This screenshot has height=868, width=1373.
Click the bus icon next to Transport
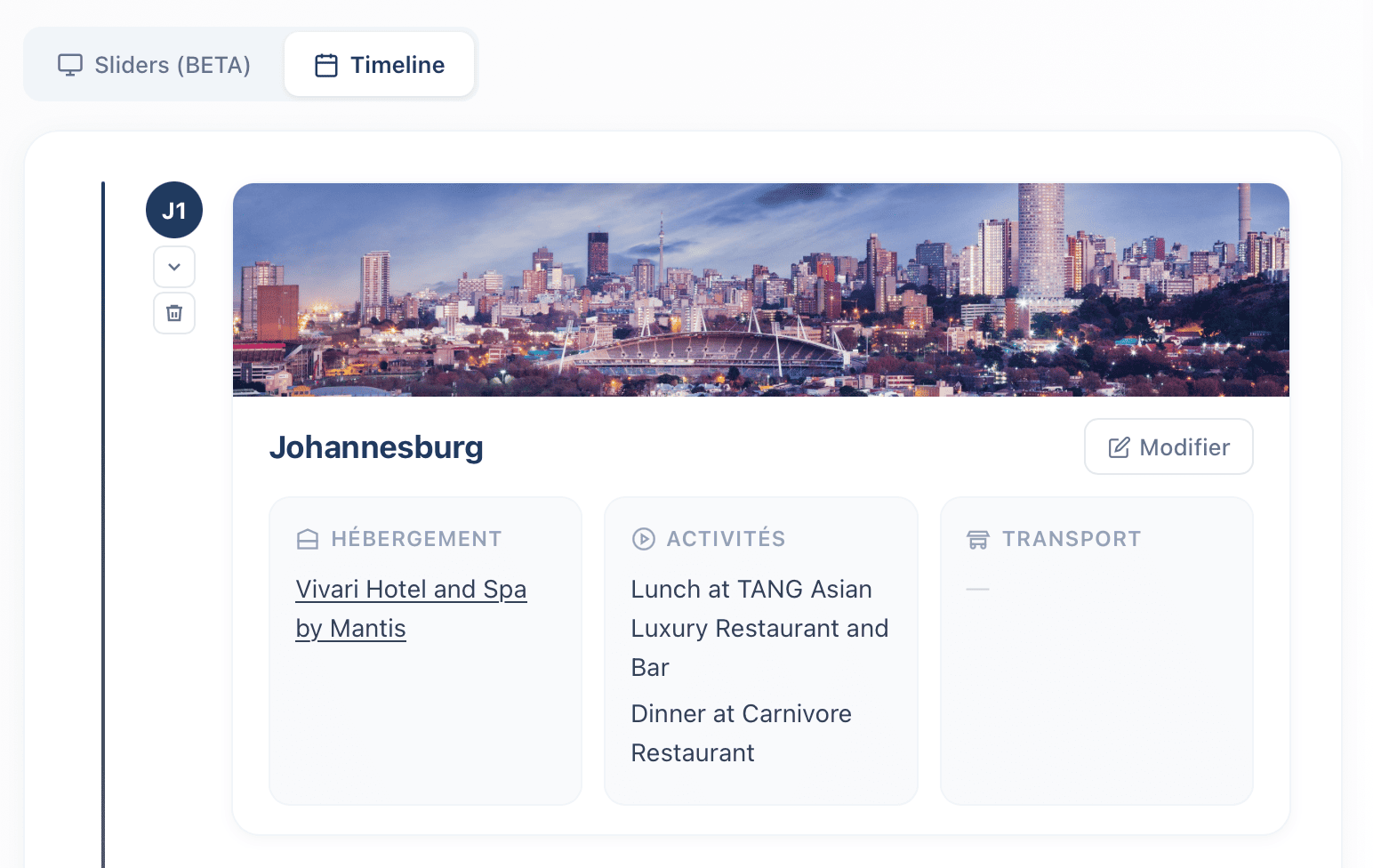tap(978, 539)
